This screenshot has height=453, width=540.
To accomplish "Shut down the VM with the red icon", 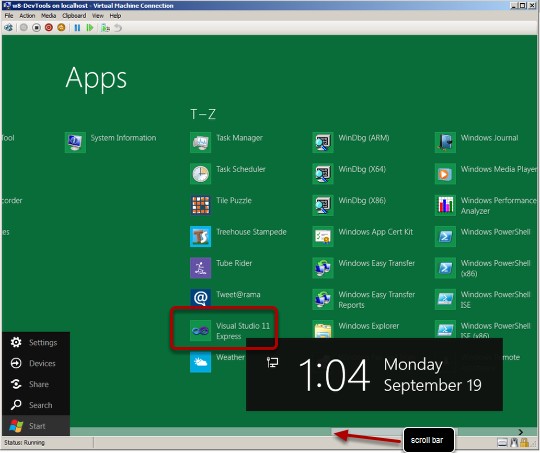I will tap(49, 28).
